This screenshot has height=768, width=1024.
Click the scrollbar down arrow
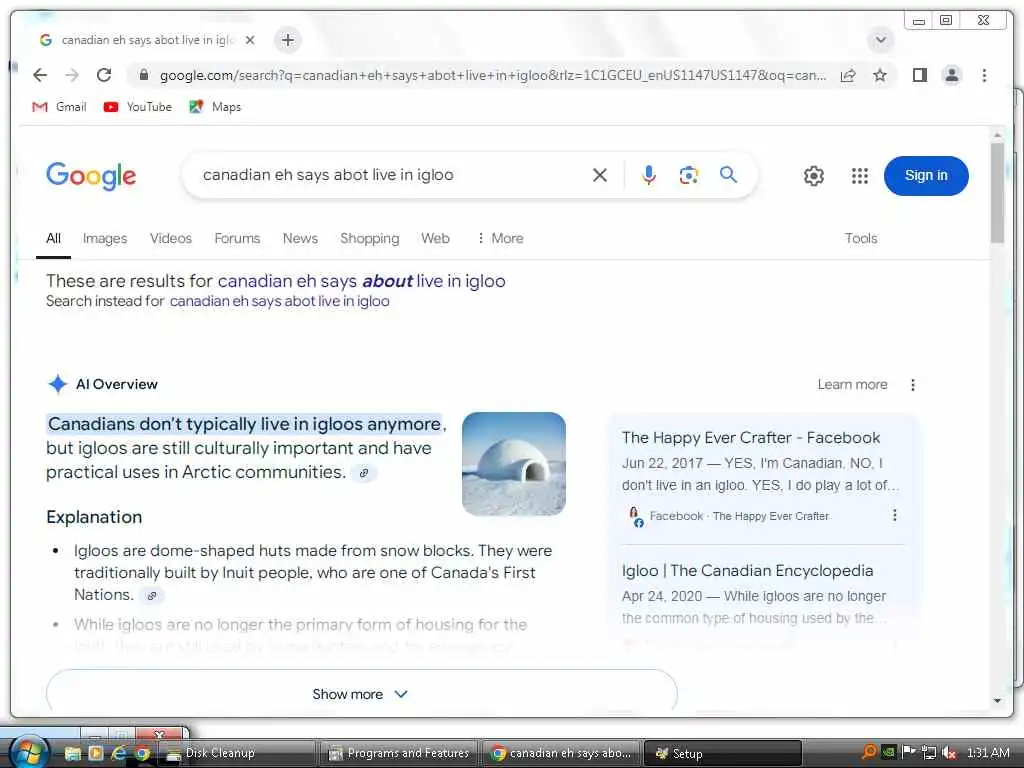[x=997, y=701]
